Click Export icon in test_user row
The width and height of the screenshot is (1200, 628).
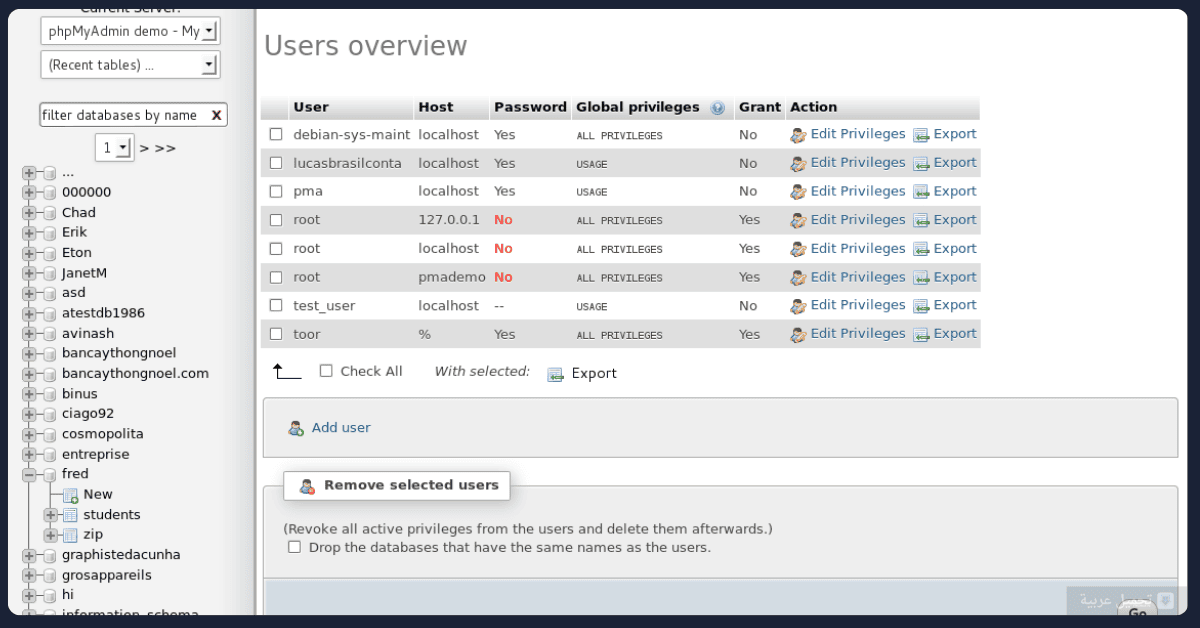point(921,306)
